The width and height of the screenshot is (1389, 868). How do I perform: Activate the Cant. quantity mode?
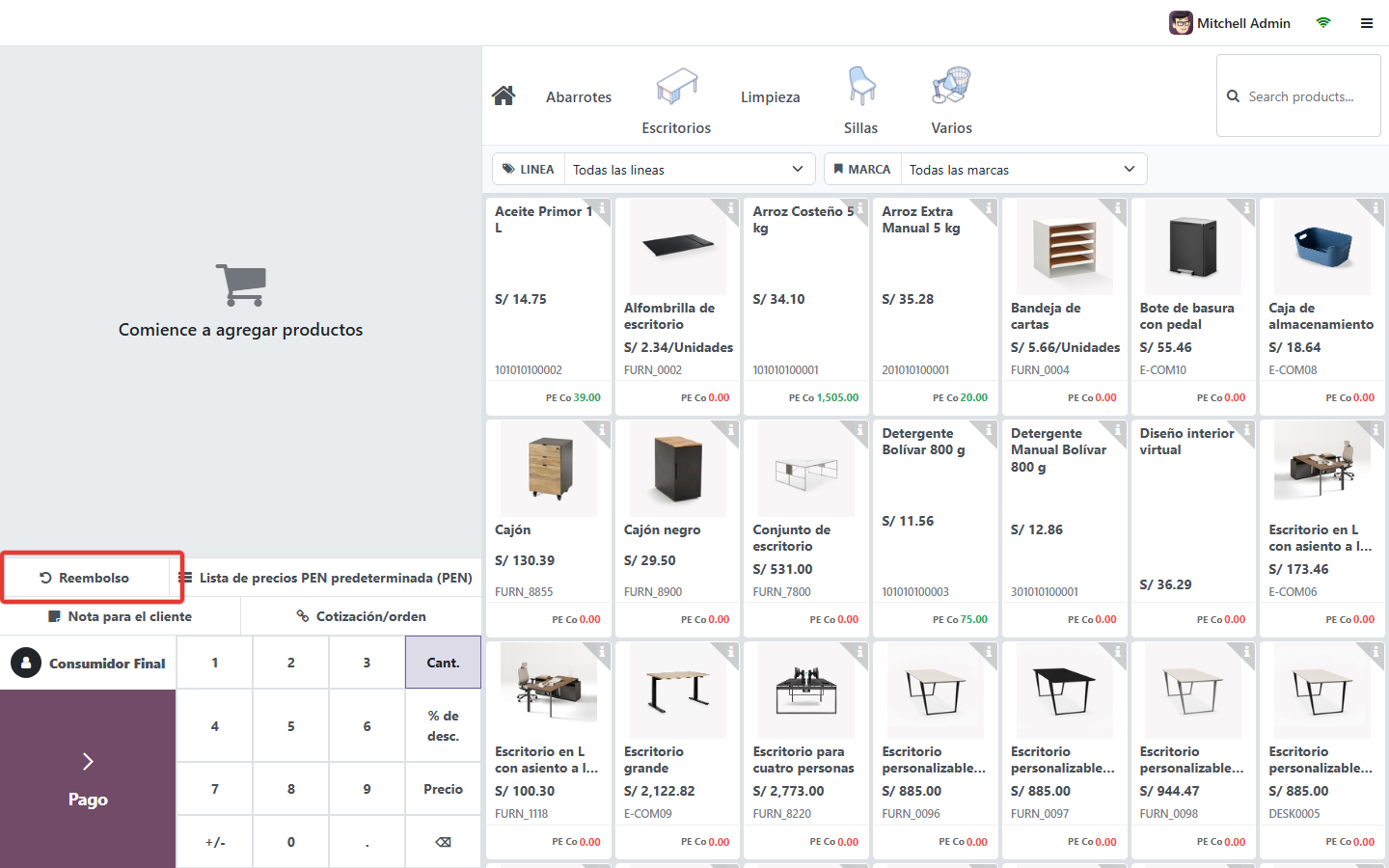(443, 663)
